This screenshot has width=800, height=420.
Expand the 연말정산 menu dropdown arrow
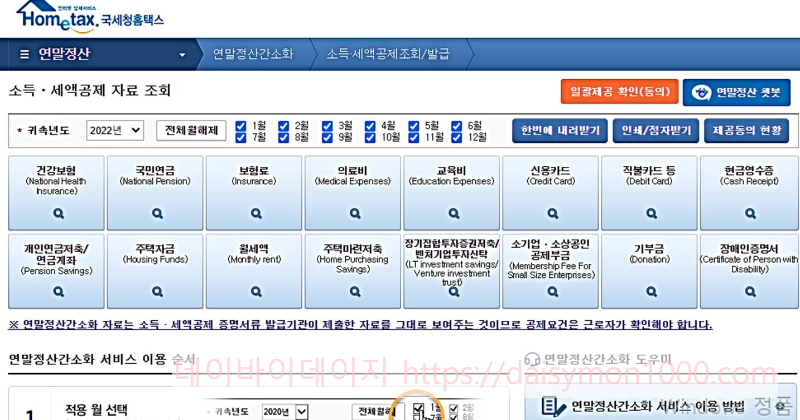(x=182, y=55)
